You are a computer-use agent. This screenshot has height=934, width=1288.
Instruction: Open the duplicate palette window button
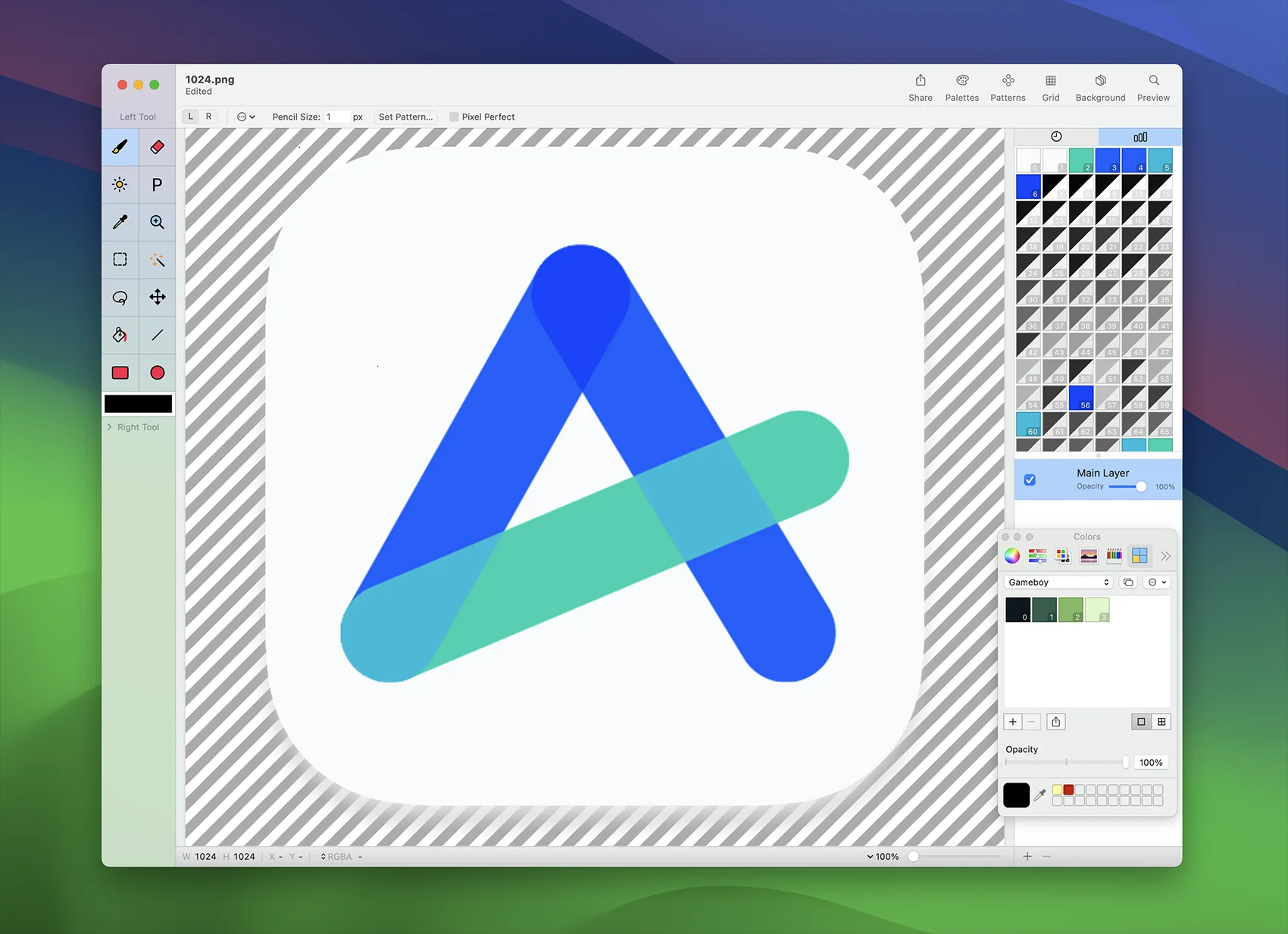pyautogui.click(x=1128, y=583)
